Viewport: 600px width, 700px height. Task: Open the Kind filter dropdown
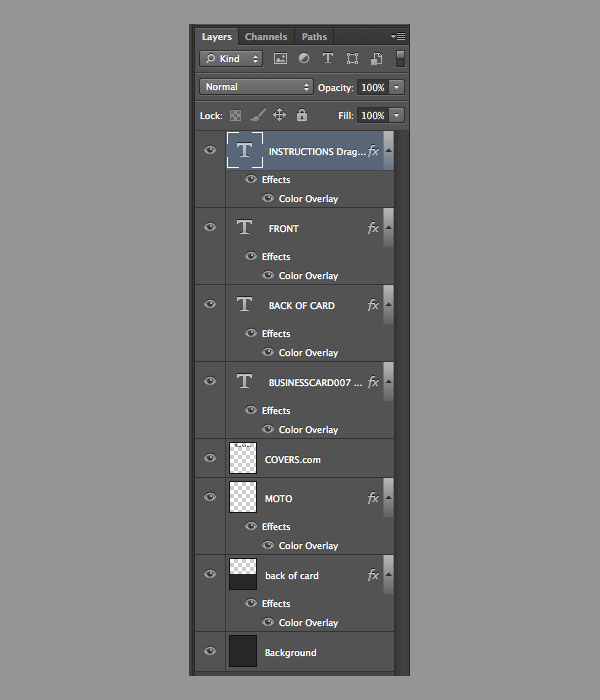pos(231,58)
